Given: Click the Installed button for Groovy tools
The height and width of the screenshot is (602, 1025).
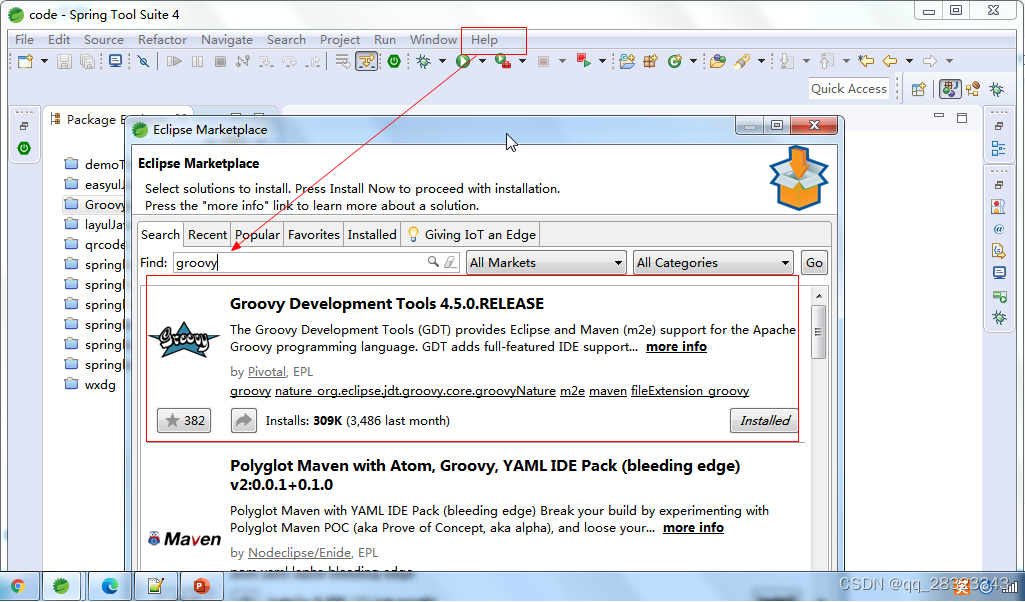Looking at the screenshot, I should click(x=764, y=421).
